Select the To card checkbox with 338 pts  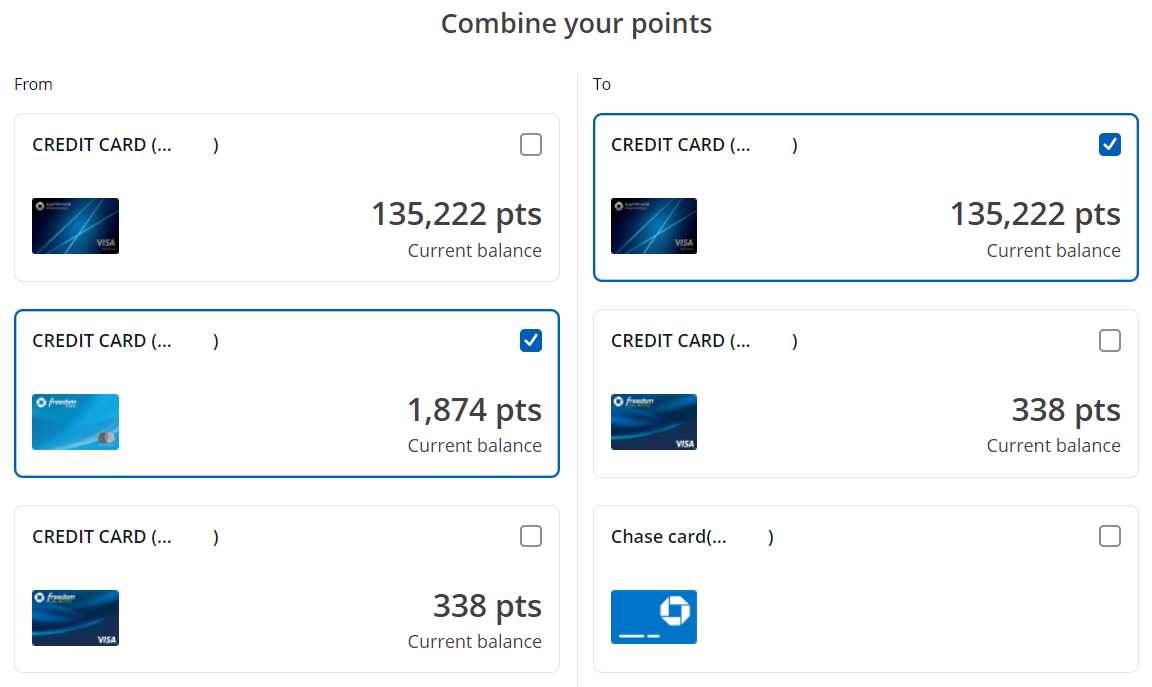[1110, 341]
